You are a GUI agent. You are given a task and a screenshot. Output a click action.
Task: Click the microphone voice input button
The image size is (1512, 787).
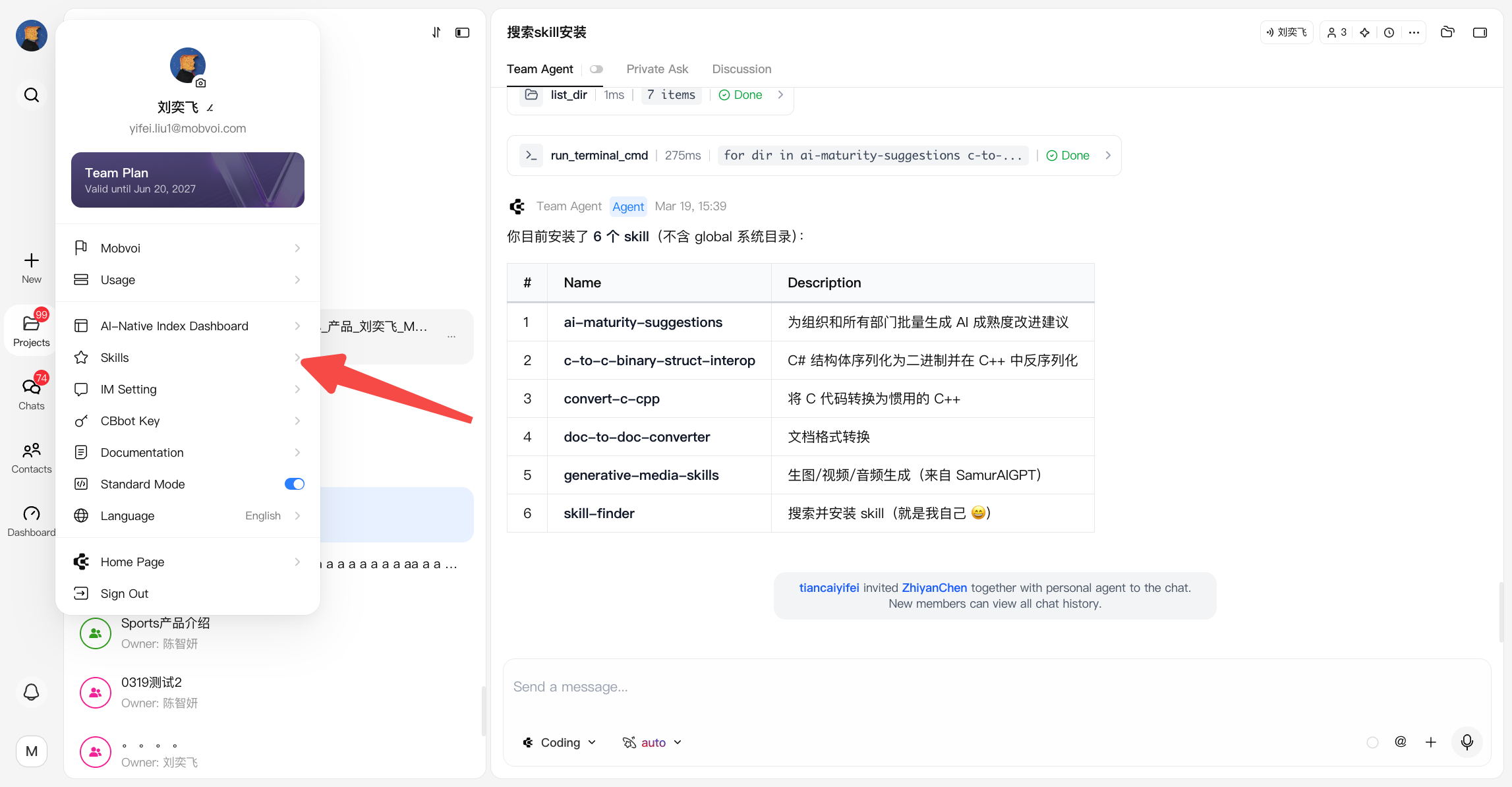(1467, 742)
